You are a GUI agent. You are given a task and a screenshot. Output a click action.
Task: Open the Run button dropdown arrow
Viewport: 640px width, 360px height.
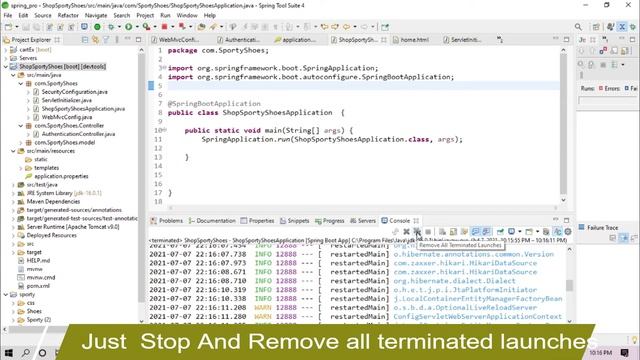(x=137, y=27)
